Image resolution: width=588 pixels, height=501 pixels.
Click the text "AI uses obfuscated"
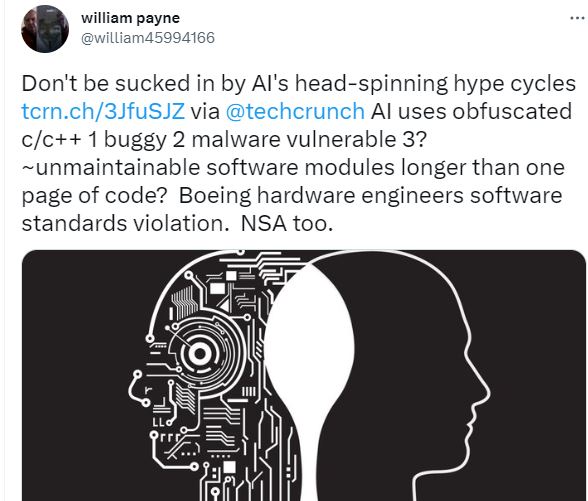click(x=471, y=111)
